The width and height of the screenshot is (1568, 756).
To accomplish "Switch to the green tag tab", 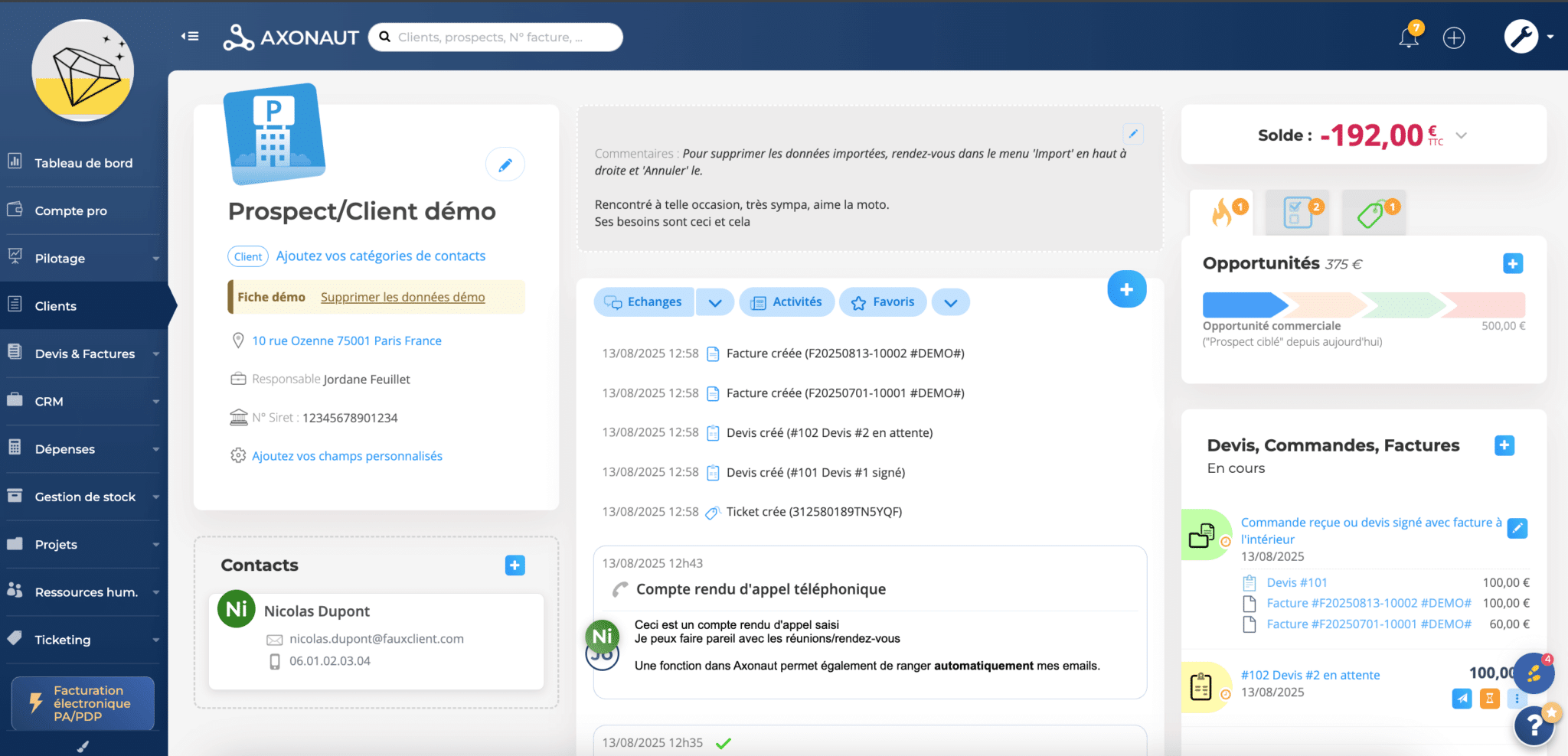I will click(x=1374, y=212).
